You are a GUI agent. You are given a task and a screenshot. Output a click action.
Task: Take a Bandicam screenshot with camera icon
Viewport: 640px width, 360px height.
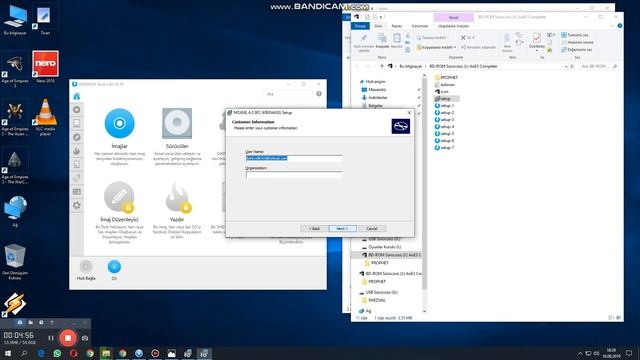click(x=85, y=338)
